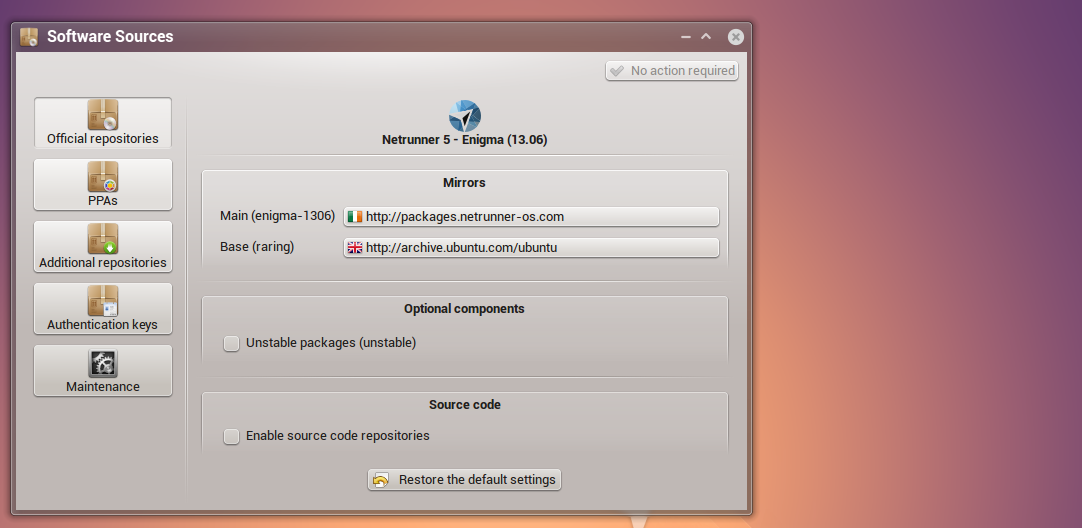This screenshot has width=1082, height=528.
Task: Open the Official repositories section
Action: tap(103, 122)
